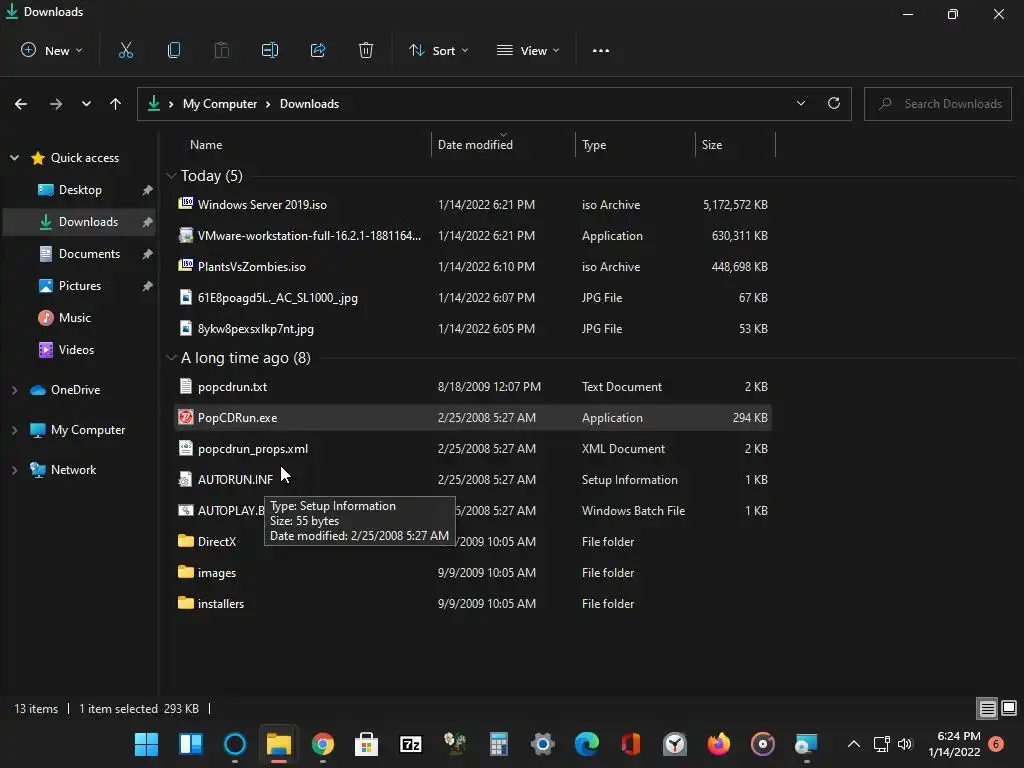Select 61E8poagd5L._AC_SL1000_.jpg file
The width and height of the screenshot is (1024, 768).
(x=473, y=298)
